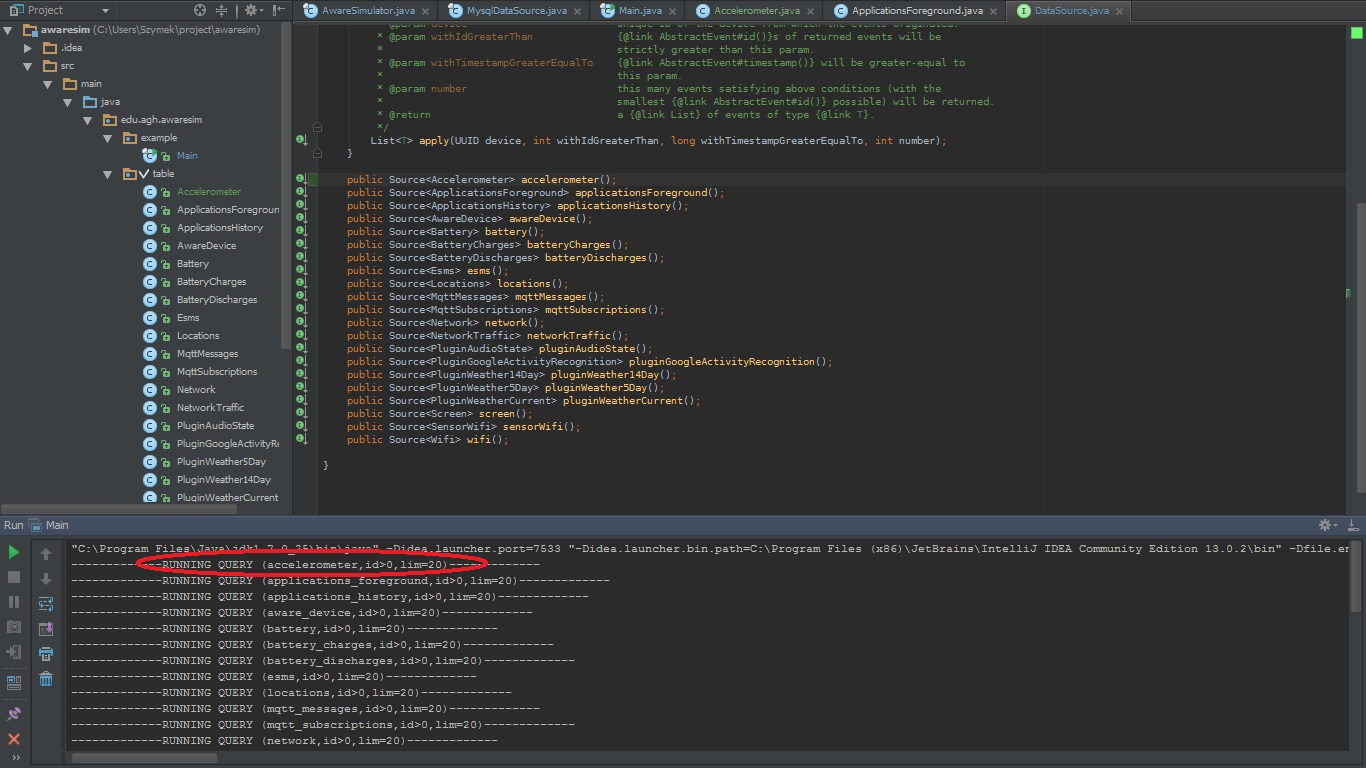1366x768 pixels.
Task: Click scroll-from-source crosshair icon in Project panel
Action: [200, 10]
